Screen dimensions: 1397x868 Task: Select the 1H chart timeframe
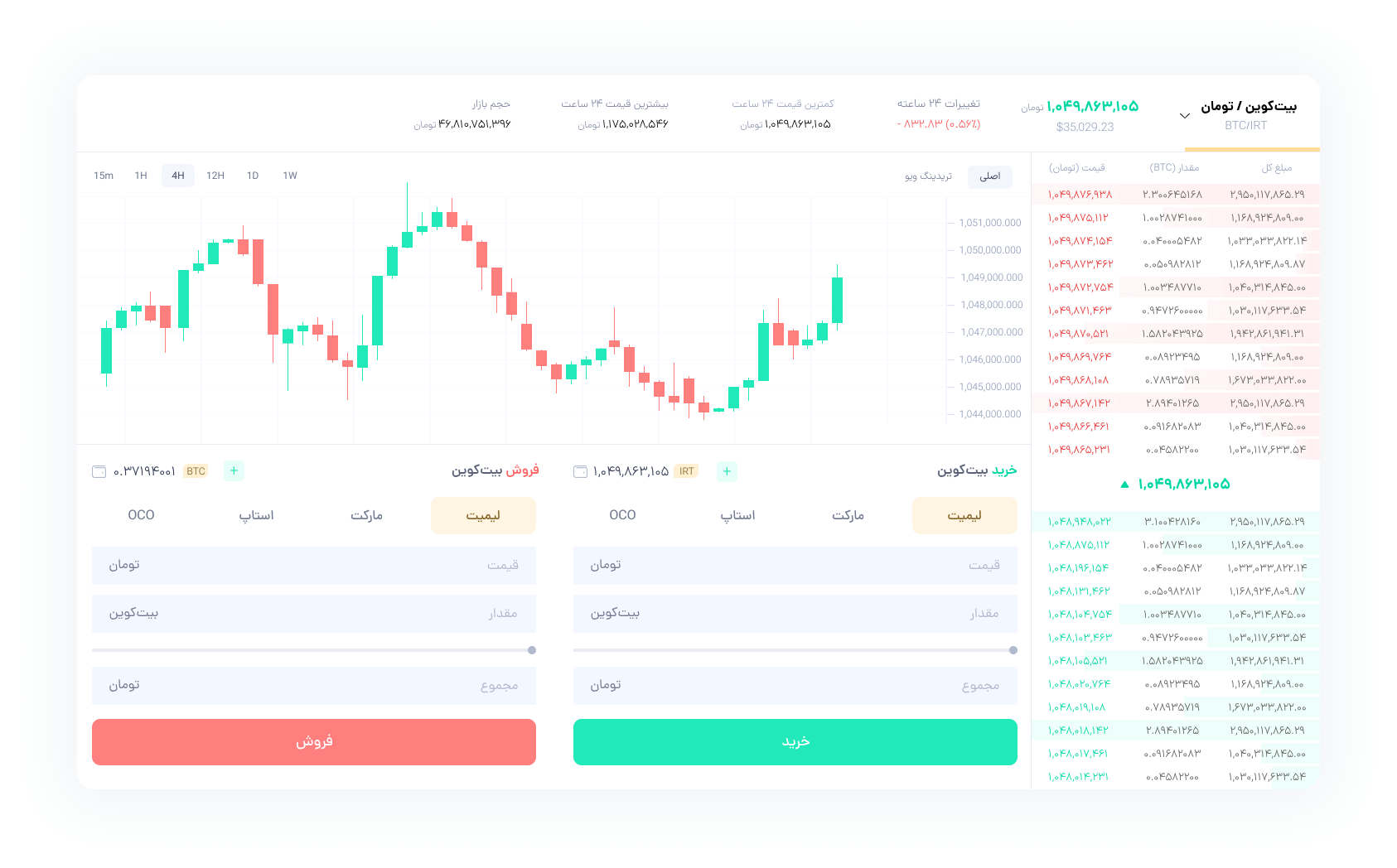coord(141,176)
